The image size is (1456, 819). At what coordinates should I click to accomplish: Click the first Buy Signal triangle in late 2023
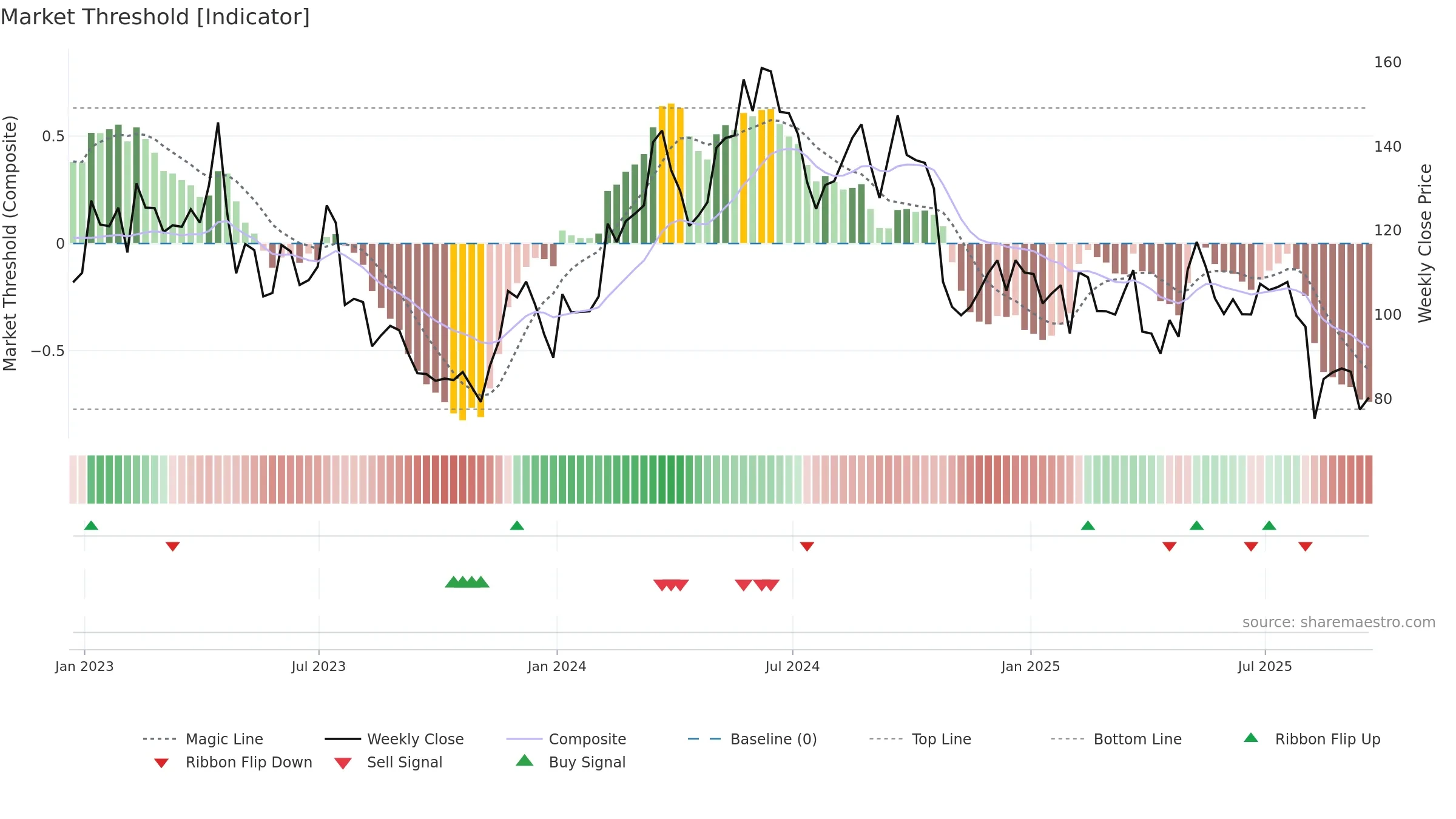[453, 582]
